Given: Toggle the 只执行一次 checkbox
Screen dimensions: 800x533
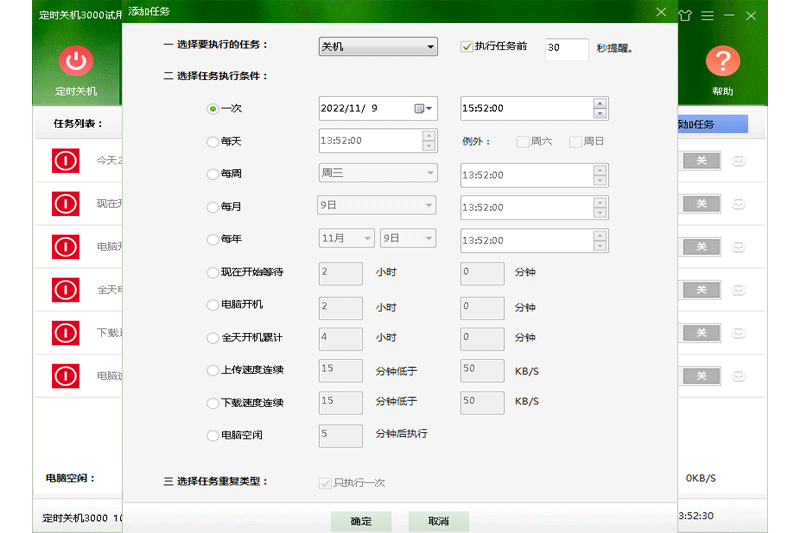Looking at the screenshot, I should [x=325, y=483].
